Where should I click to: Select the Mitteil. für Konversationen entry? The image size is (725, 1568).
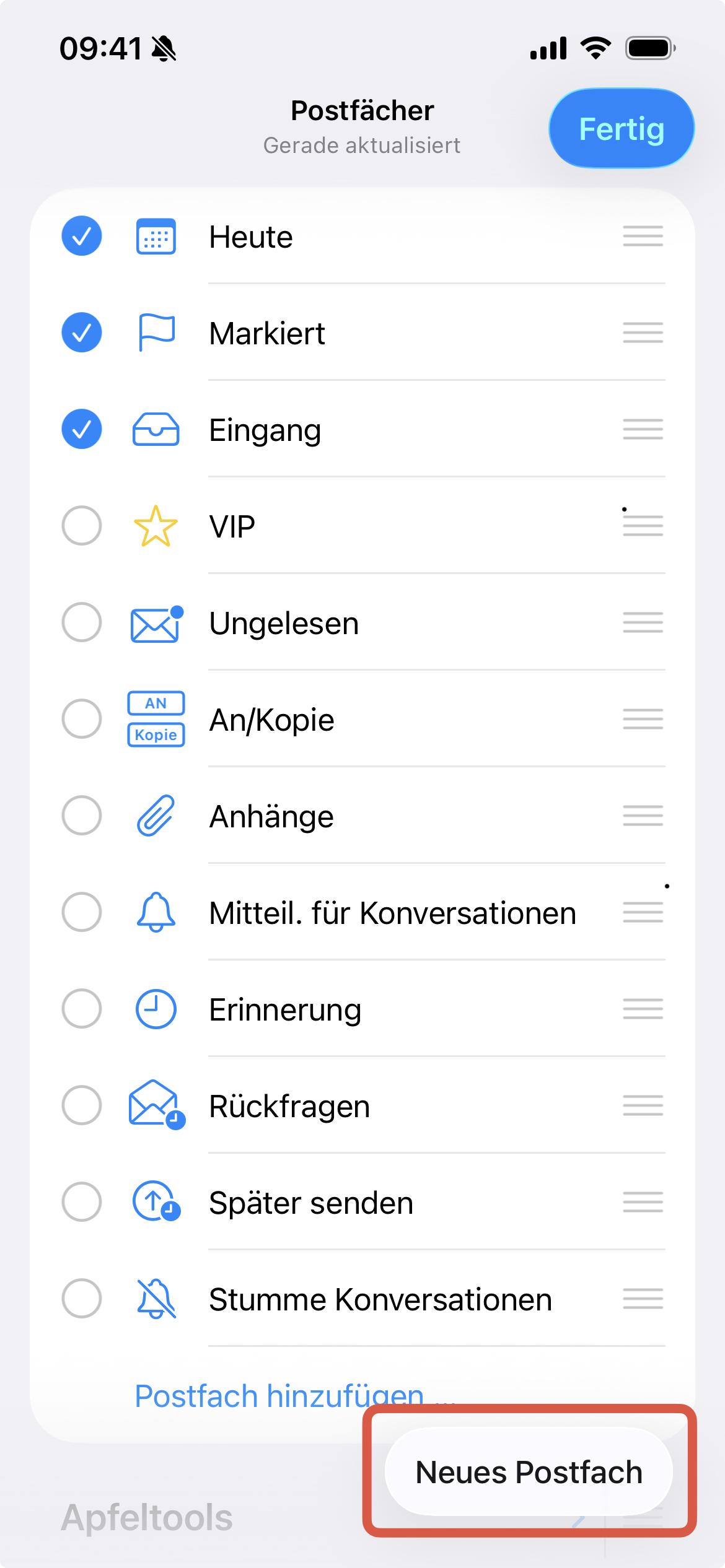pos(392,913)
